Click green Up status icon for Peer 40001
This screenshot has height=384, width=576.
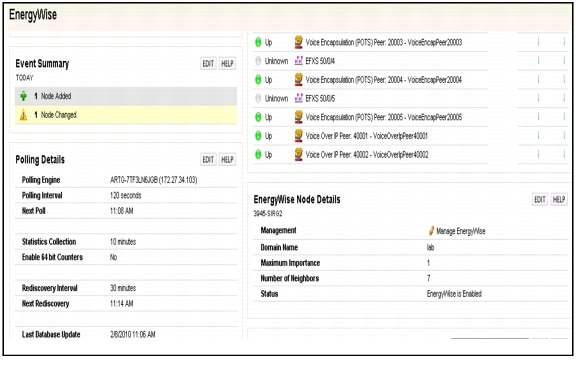pyautogui.click(x=258, y=136)
